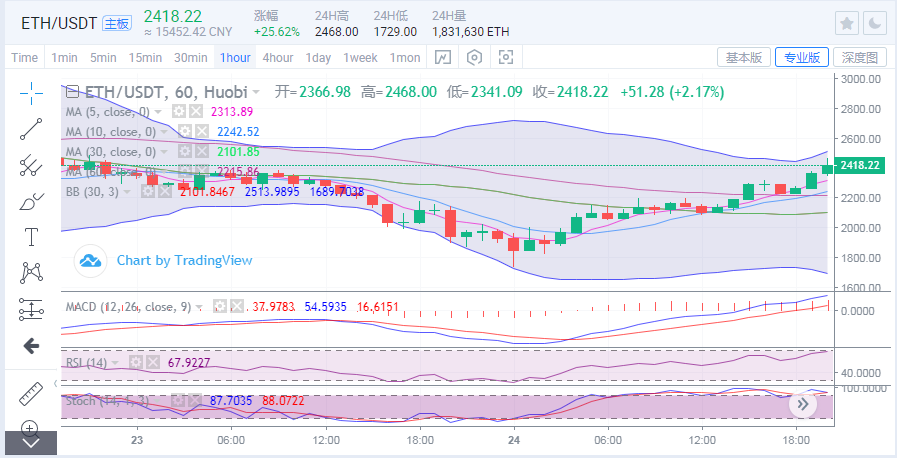The image size is (897, 458).
Task: Take a chart snapshot with fullscreen icon
Action: (x=506, y=57)
